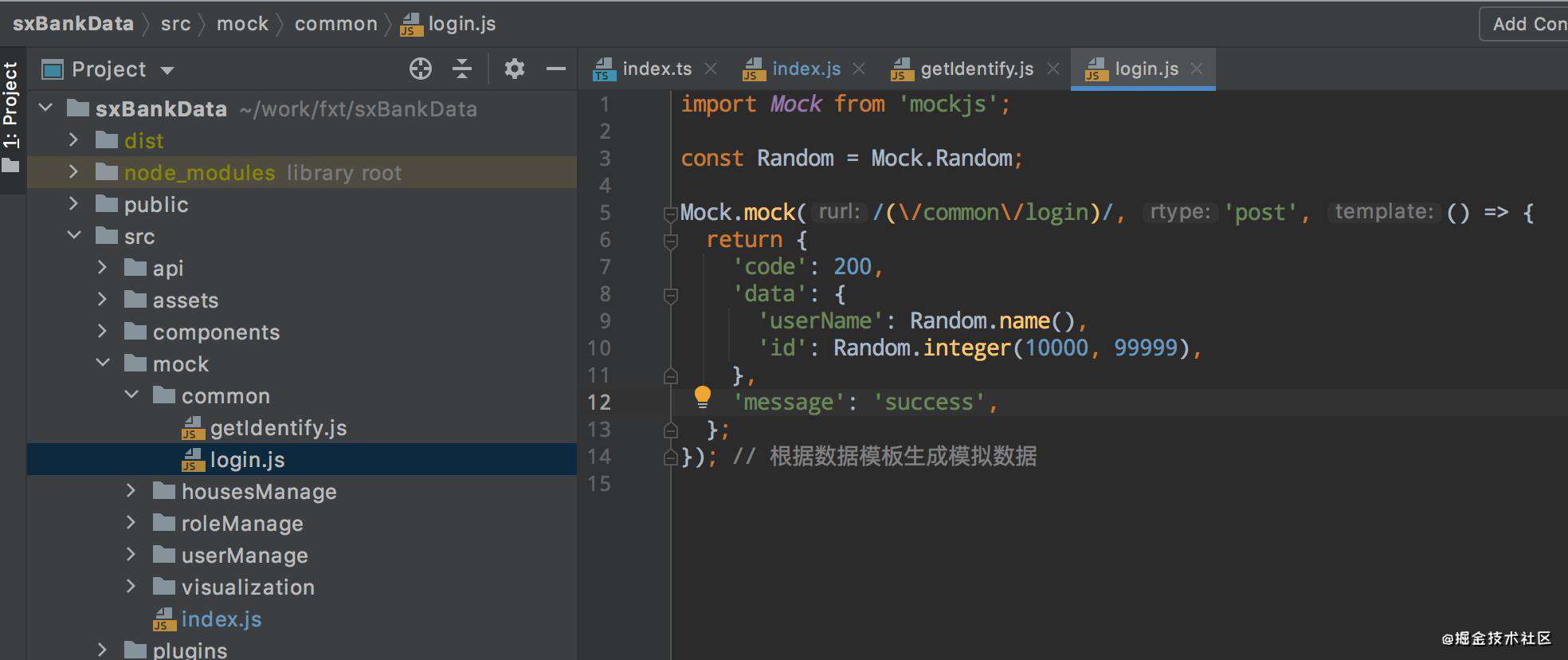Select index.js under the mock folder
Image resolution: width=1568 pixels, height=660 pixels.
click(302, 619)
